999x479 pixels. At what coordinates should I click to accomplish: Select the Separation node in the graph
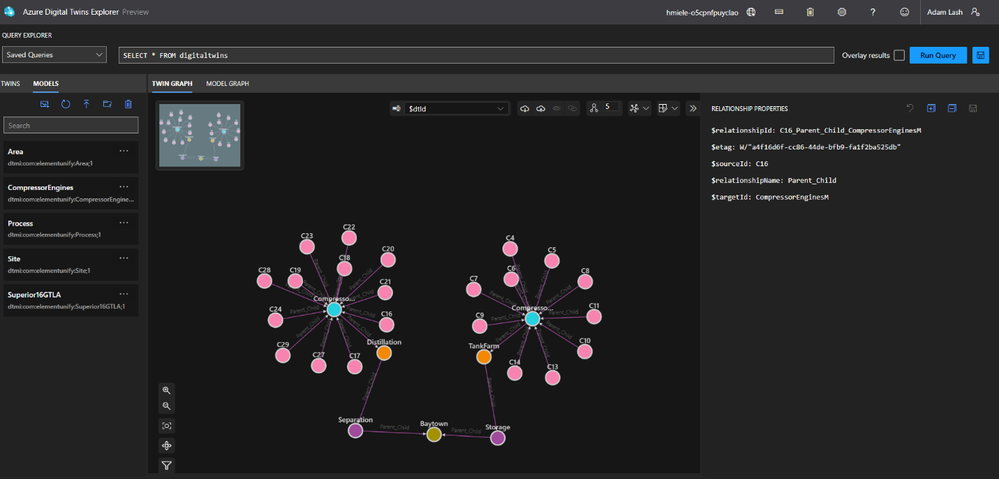pyautogui.click(x=356, y=431)
